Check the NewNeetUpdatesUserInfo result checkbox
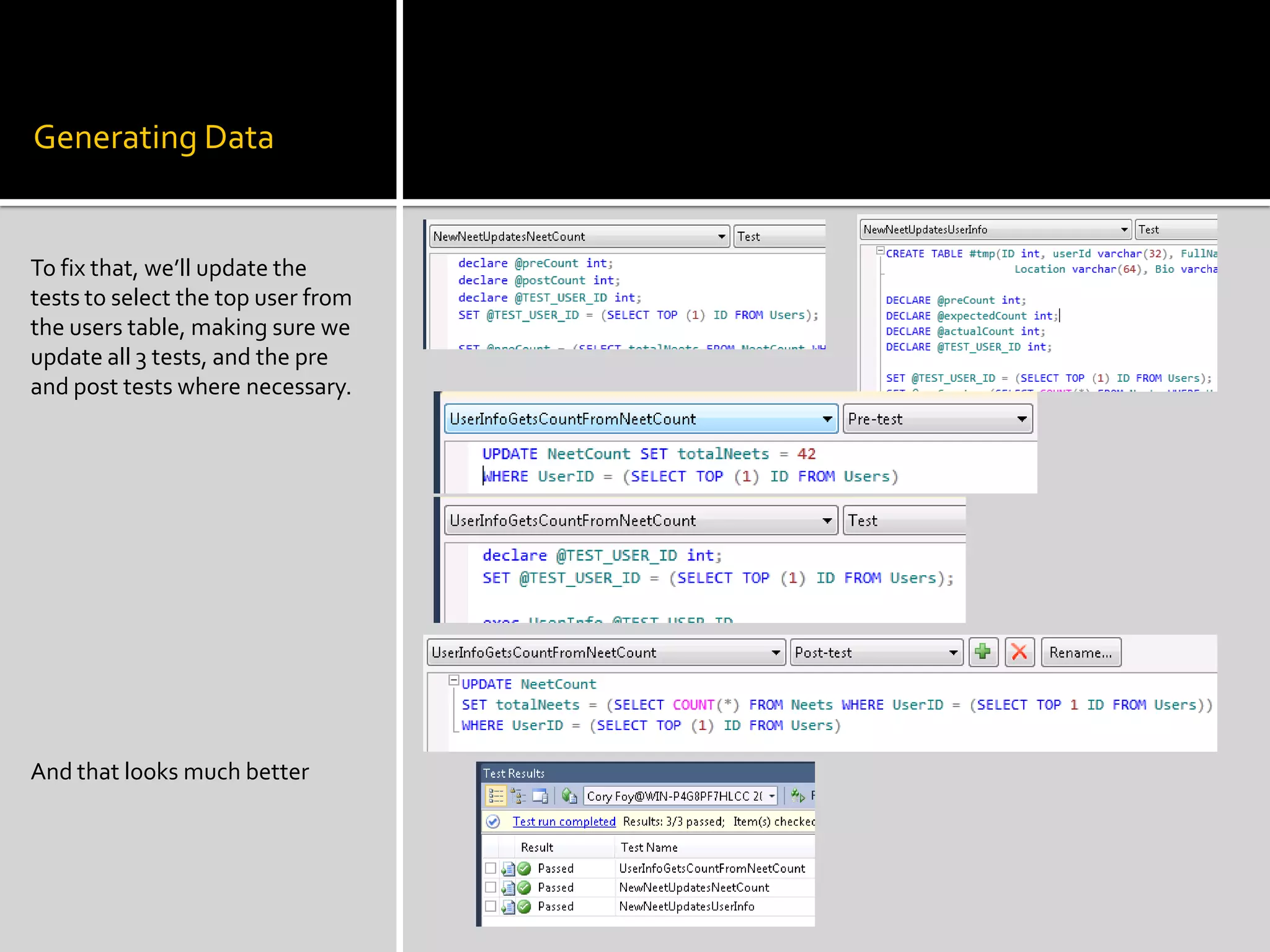Screen dimensions: 1270x952 tap(491, 906)
